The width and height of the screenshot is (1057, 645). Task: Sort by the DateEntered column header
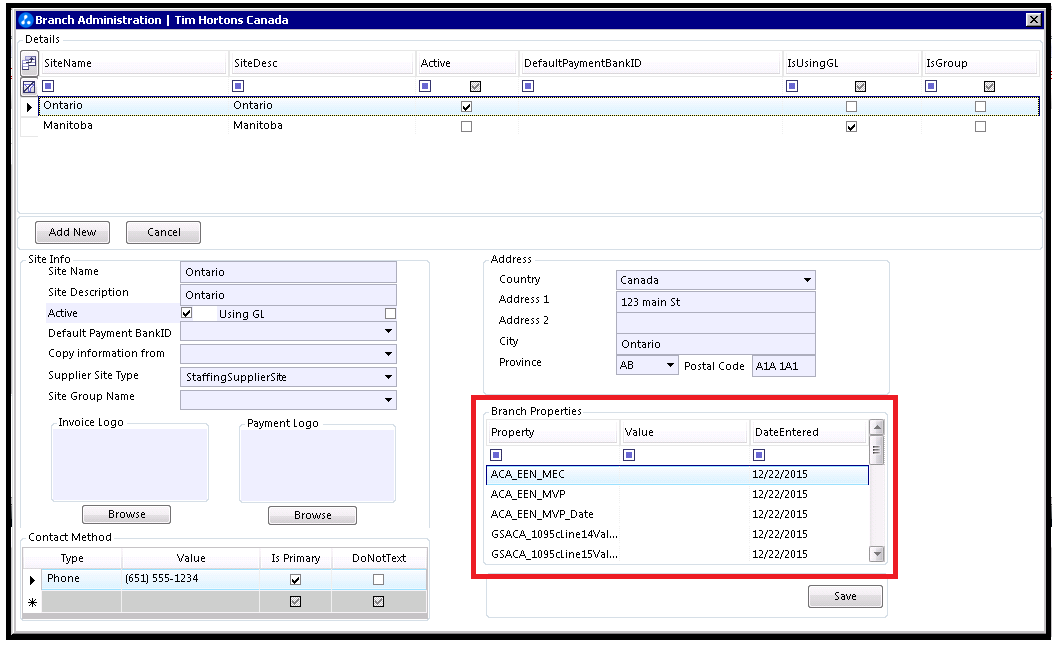click(808, 432)
